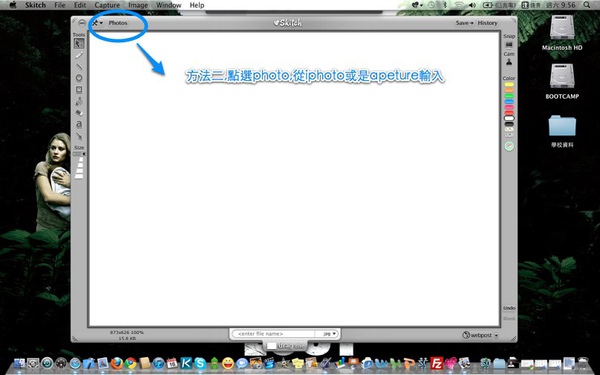Select the rectangle shape tool
The width and height of the screenshot is (600, 375).
(x=79, y=90)
